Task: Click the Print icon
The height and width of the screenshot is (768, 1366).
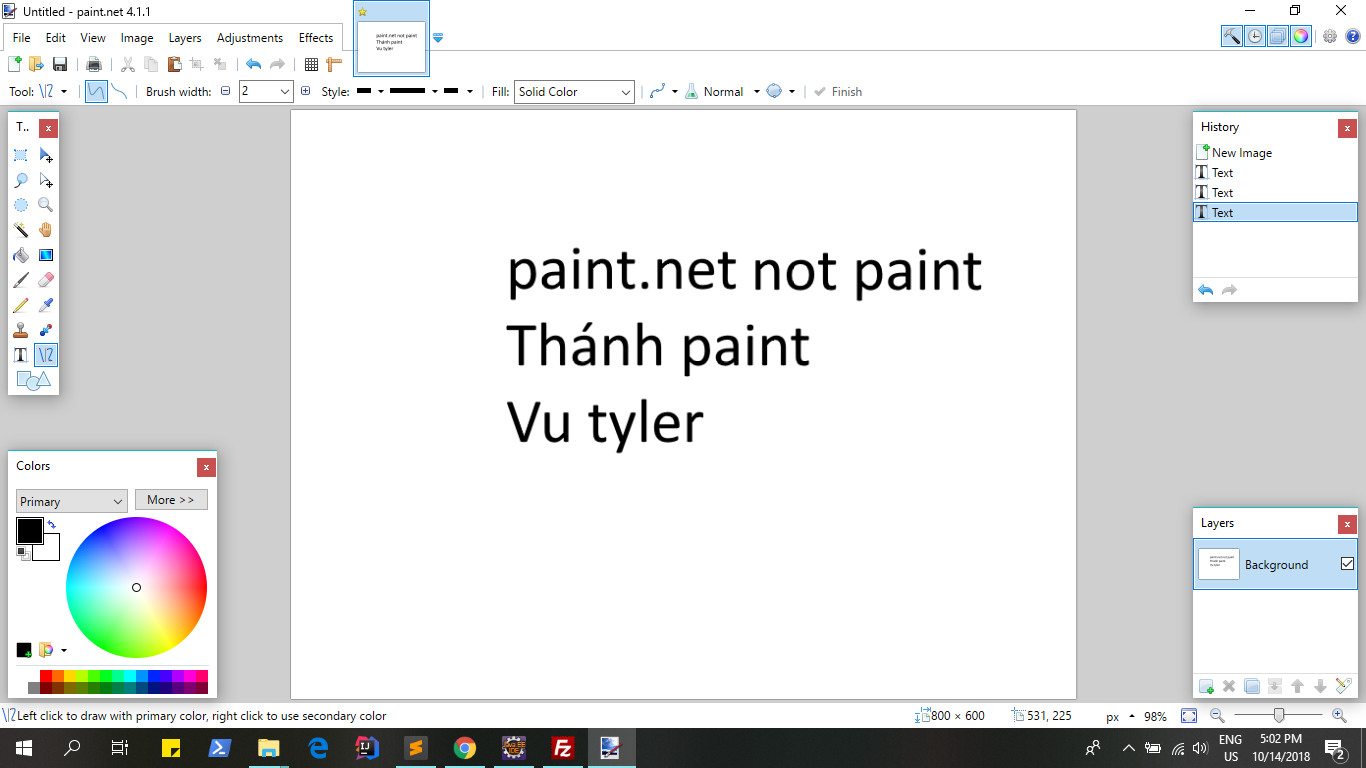Action: [x=94, y=64]
